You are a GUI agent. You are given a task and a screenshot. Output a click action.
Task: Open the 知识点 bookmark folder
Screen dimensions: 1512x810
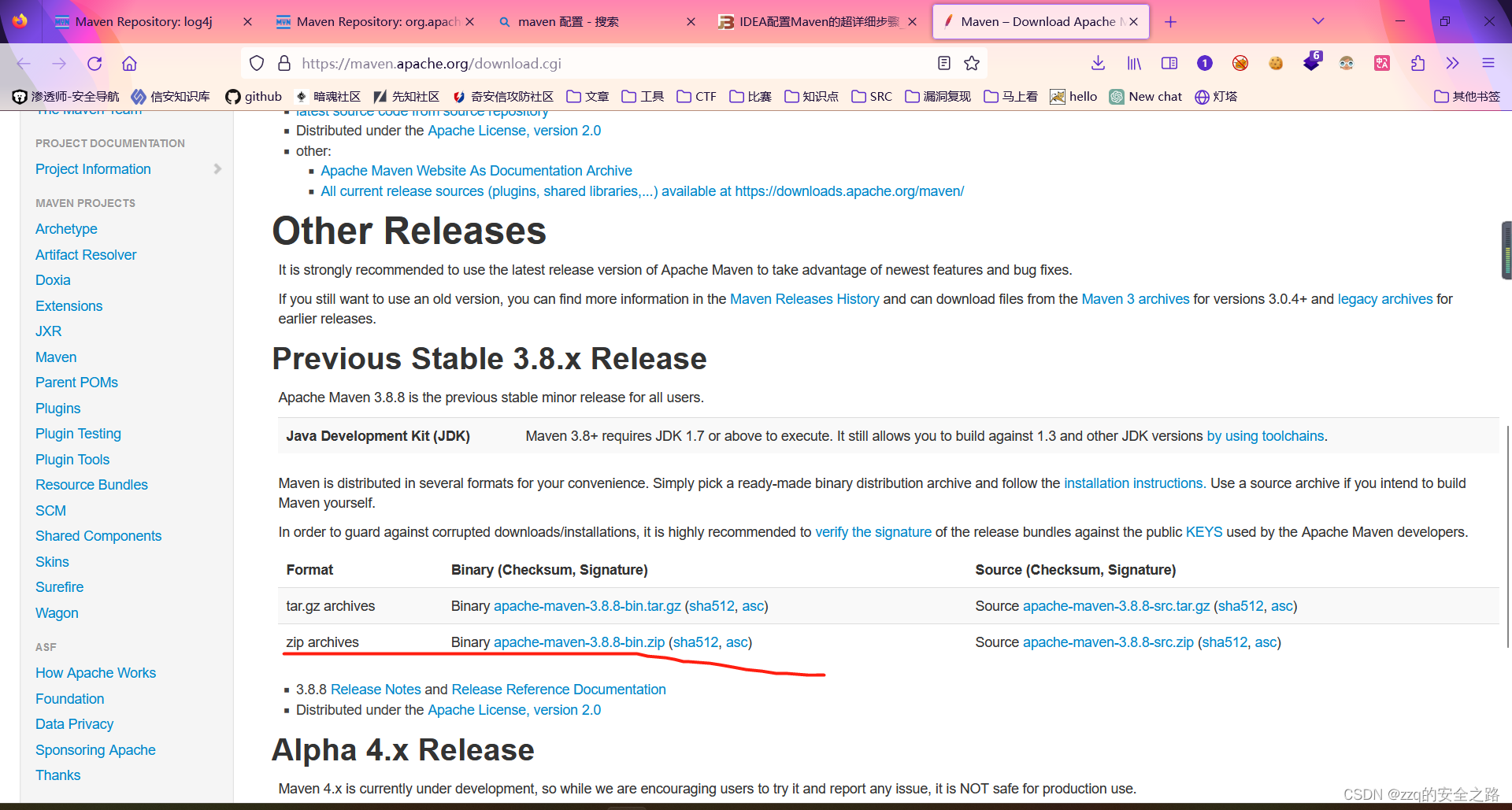[x=812, y=97]
